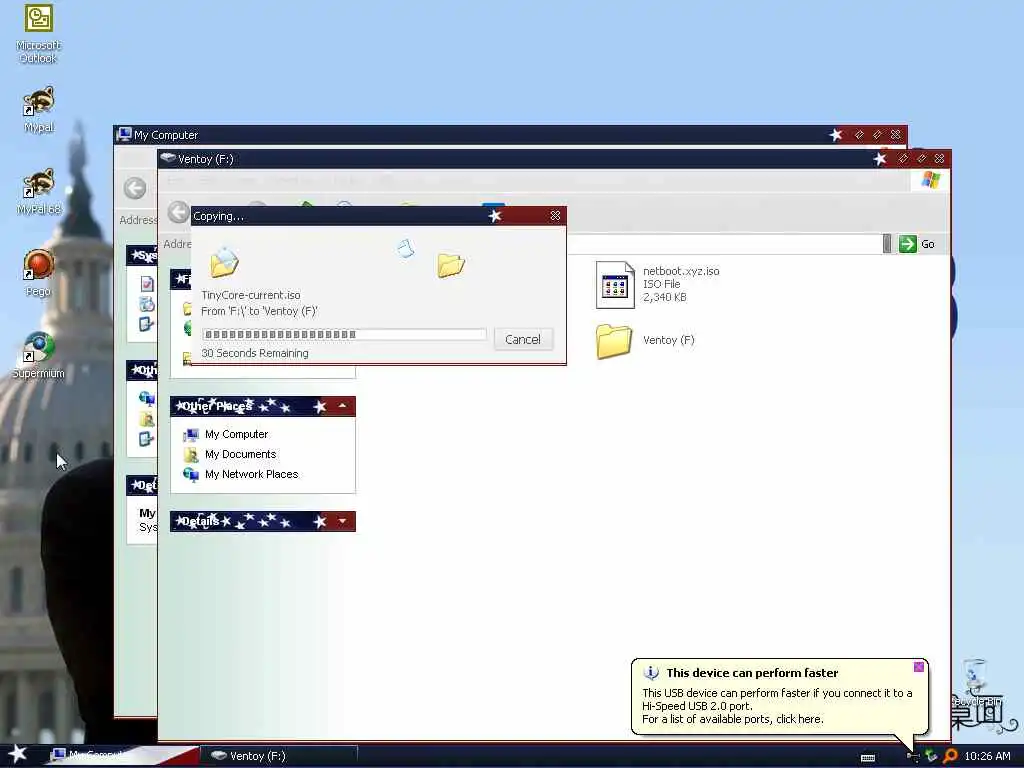Switch to Ventoy (F:) taskbar button
Viewport: 1024px width, 768px height.
point(279,756)
